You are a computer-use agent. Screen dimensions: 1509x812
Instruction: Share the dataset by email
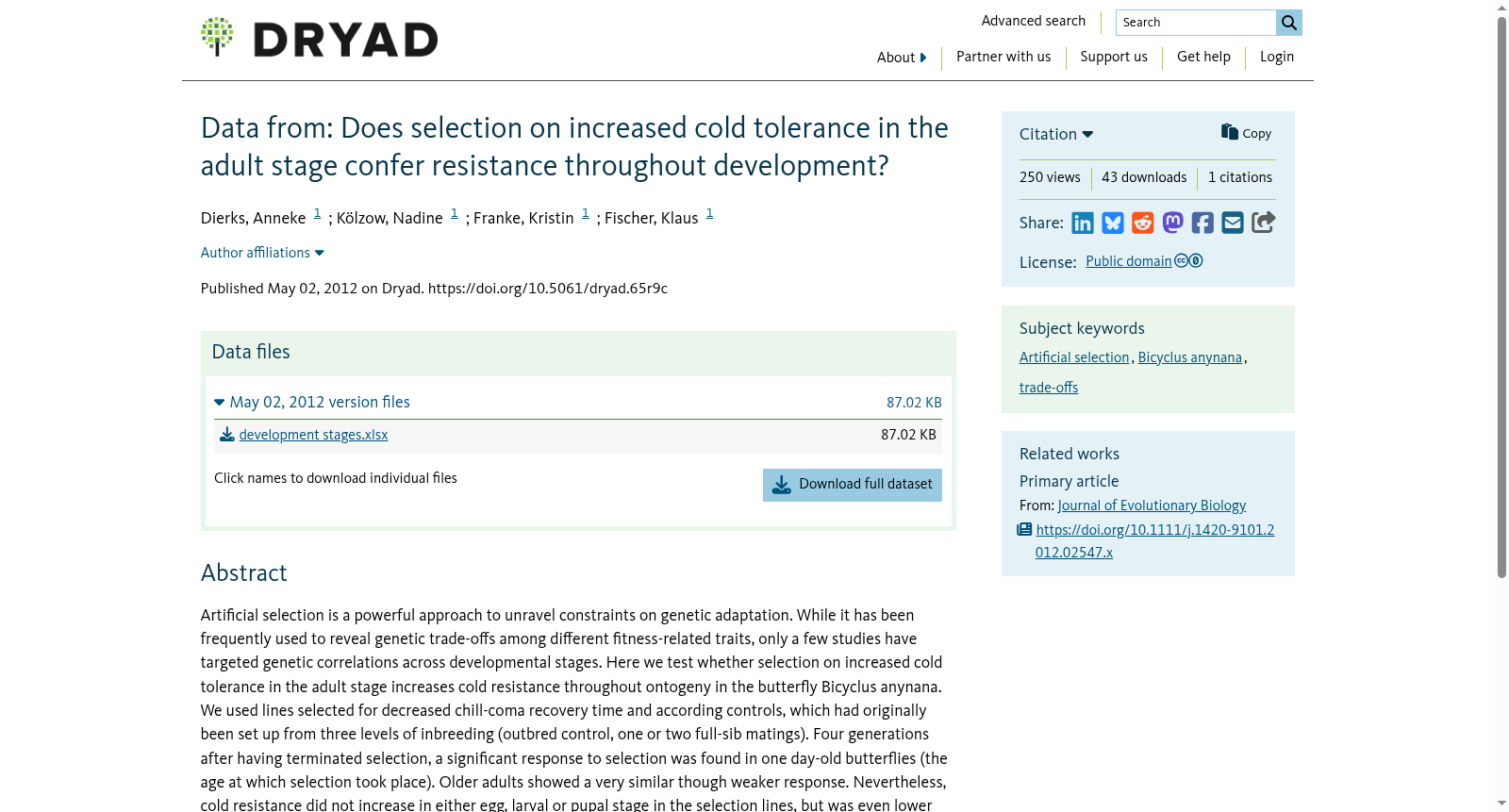pyautogui.click(x=1233, y=223)
